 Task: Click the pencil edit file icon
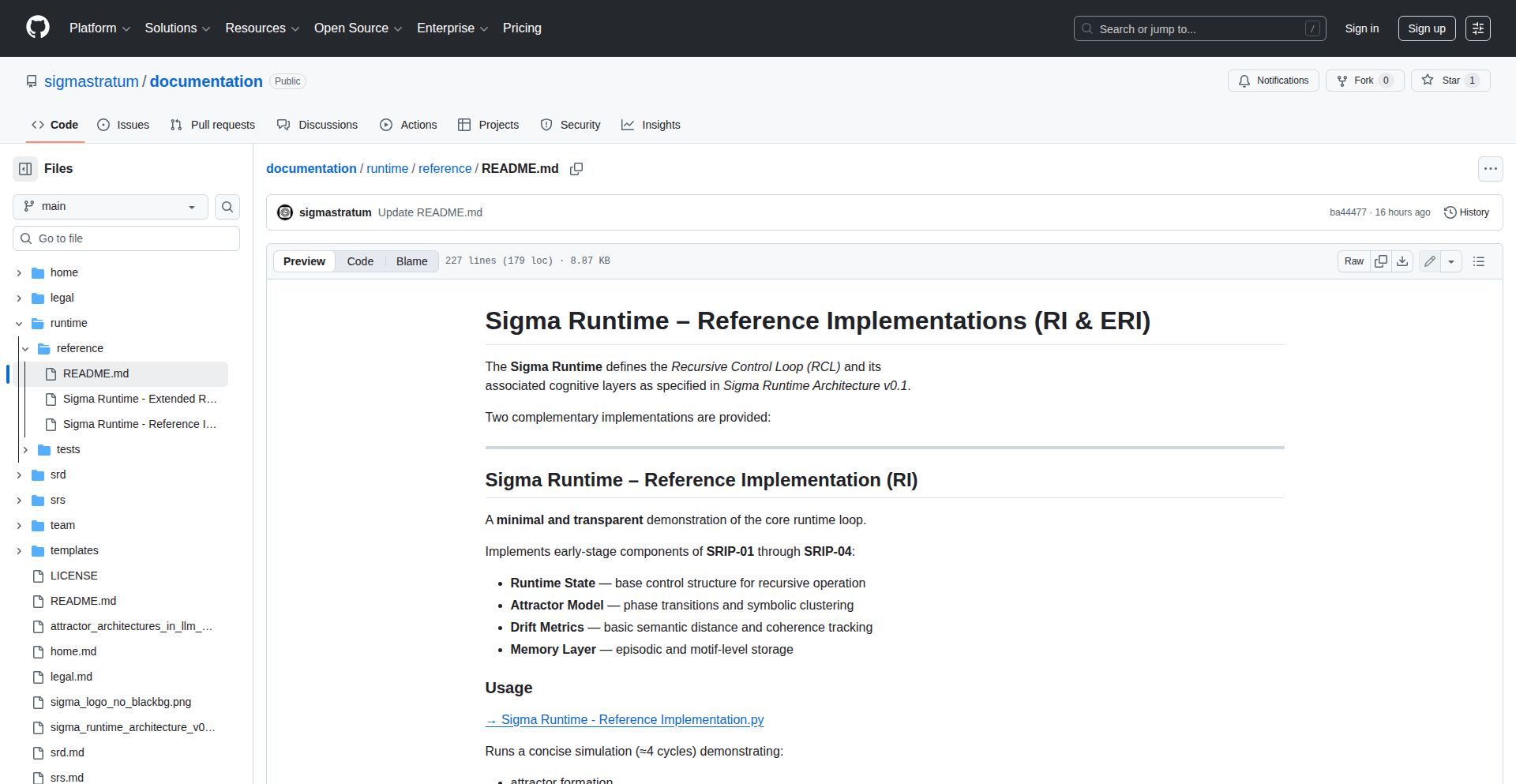pyautogui.click(x=1430, y=261)
